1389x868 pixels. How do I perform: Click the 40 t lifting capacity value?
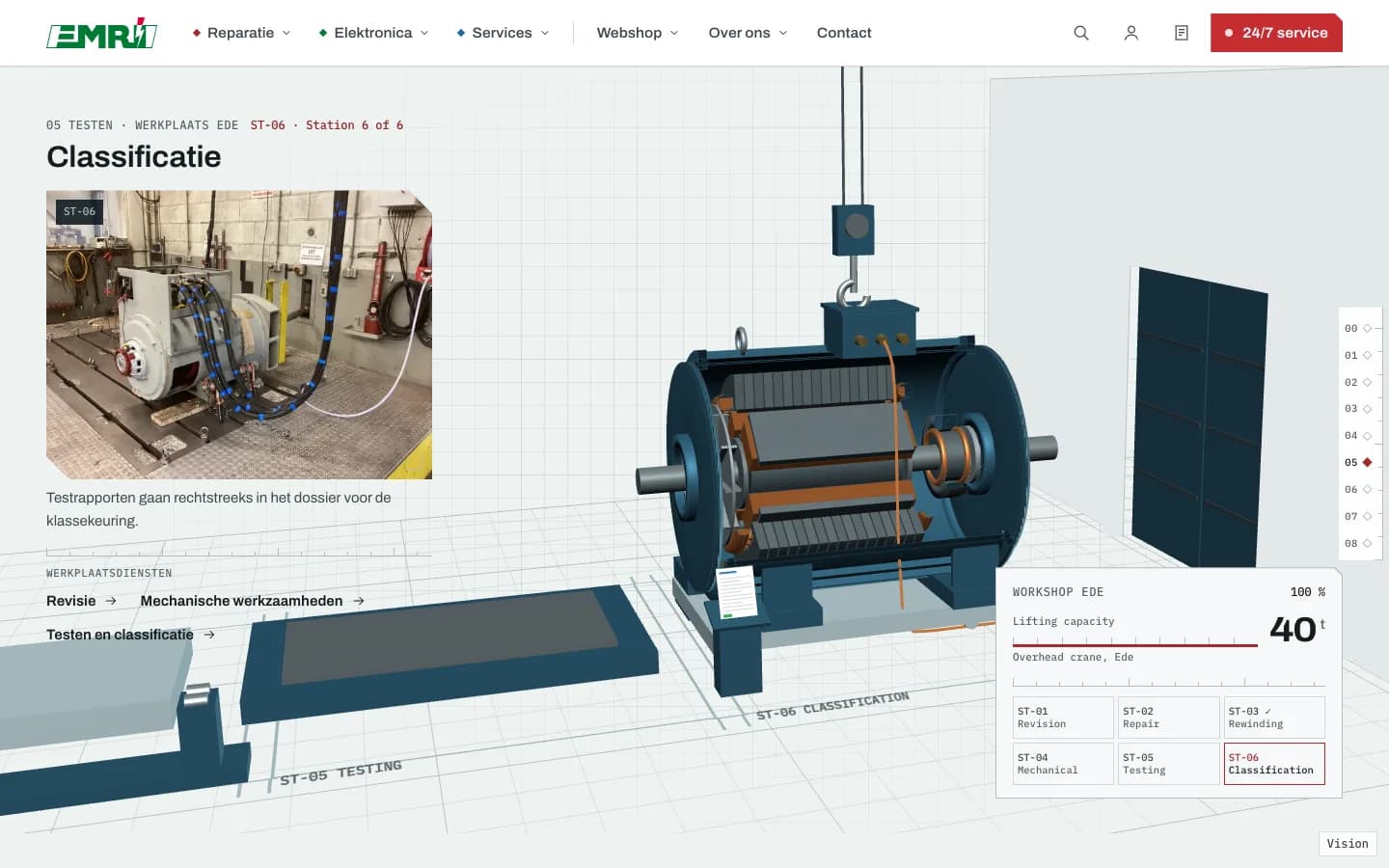pos(1297,629)
